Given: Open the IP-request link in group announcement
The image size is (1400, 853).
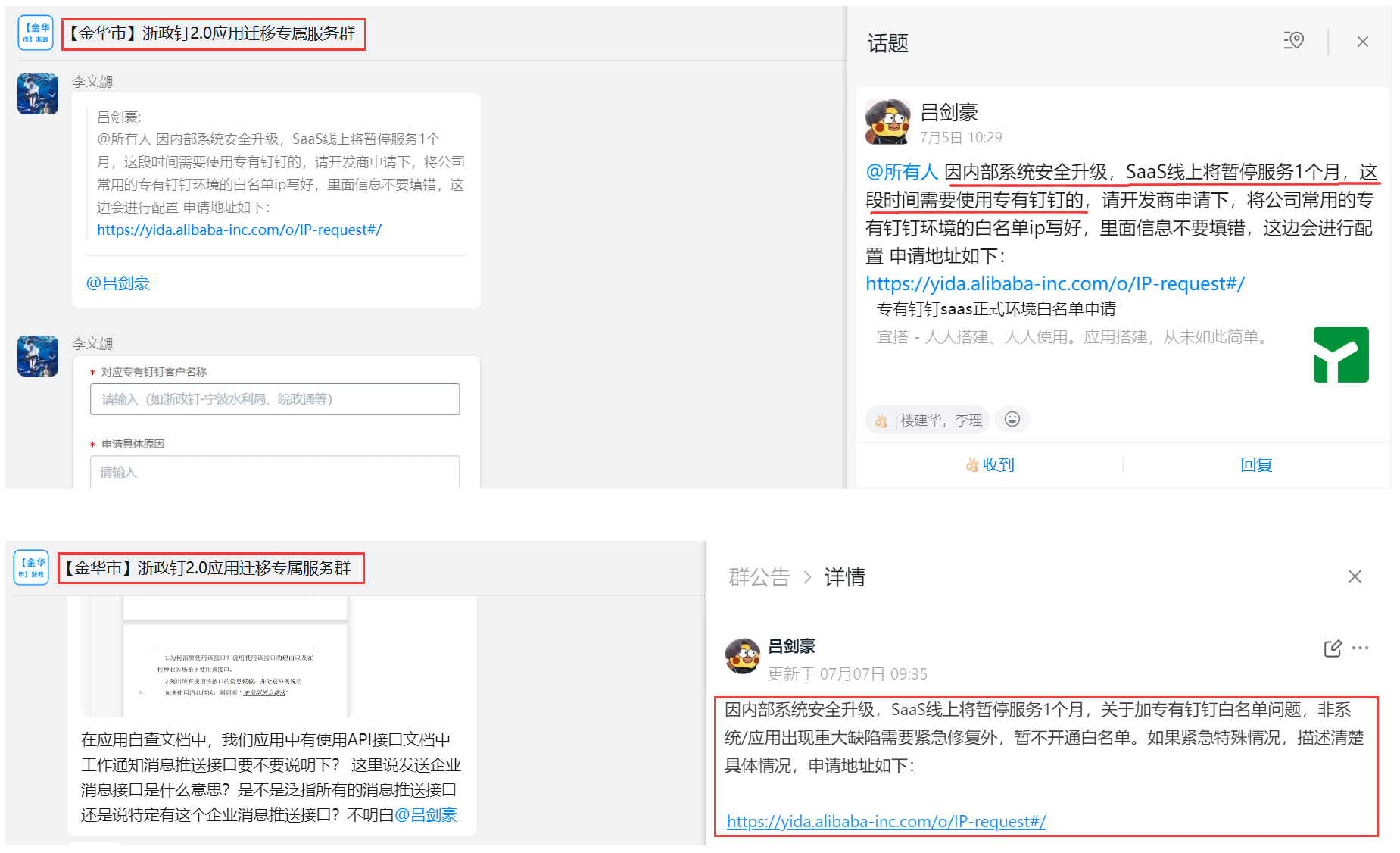Looking at the screenshot, I should (886, 822).
